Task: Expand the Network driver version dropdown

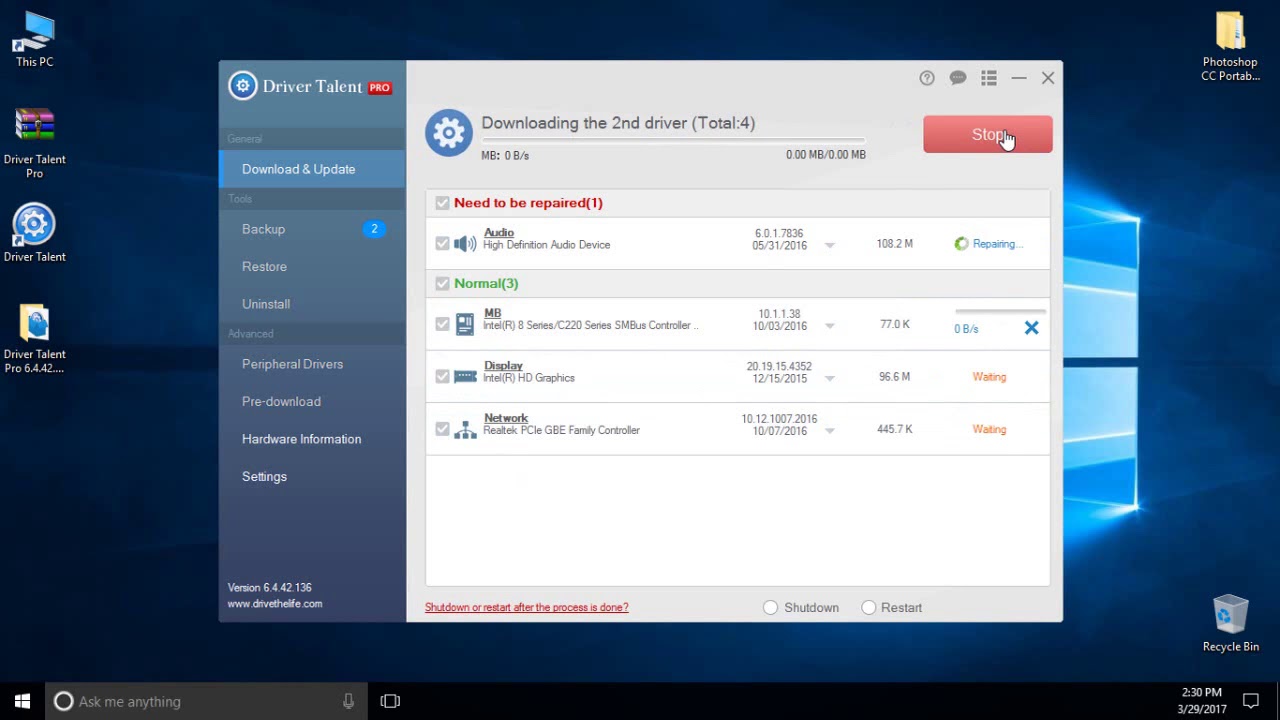Action: [x=829, y=431]
